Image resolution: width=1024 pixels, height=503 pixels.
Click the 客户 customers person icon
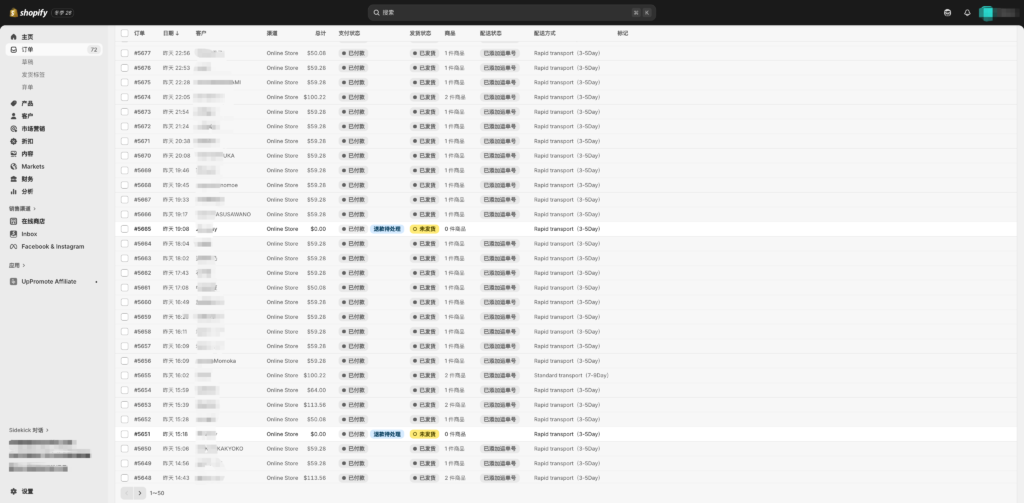[x=14, y=116]
